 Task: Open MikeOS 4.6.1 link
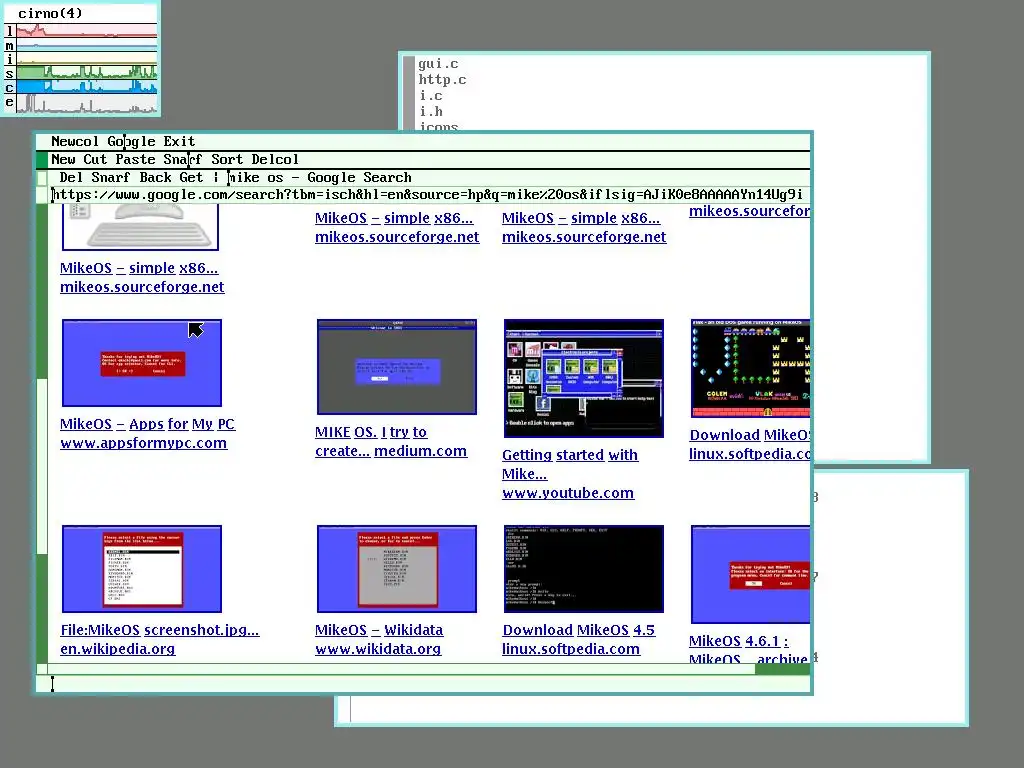click(739, 641)
